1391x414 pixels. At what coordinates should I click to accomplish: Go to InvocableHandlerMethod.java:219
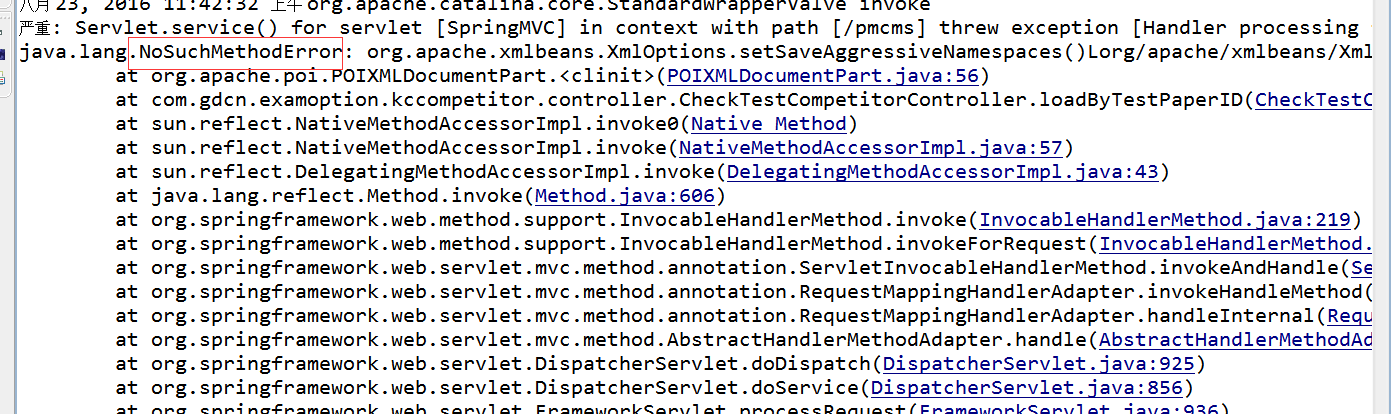[x=1165, y=220]
